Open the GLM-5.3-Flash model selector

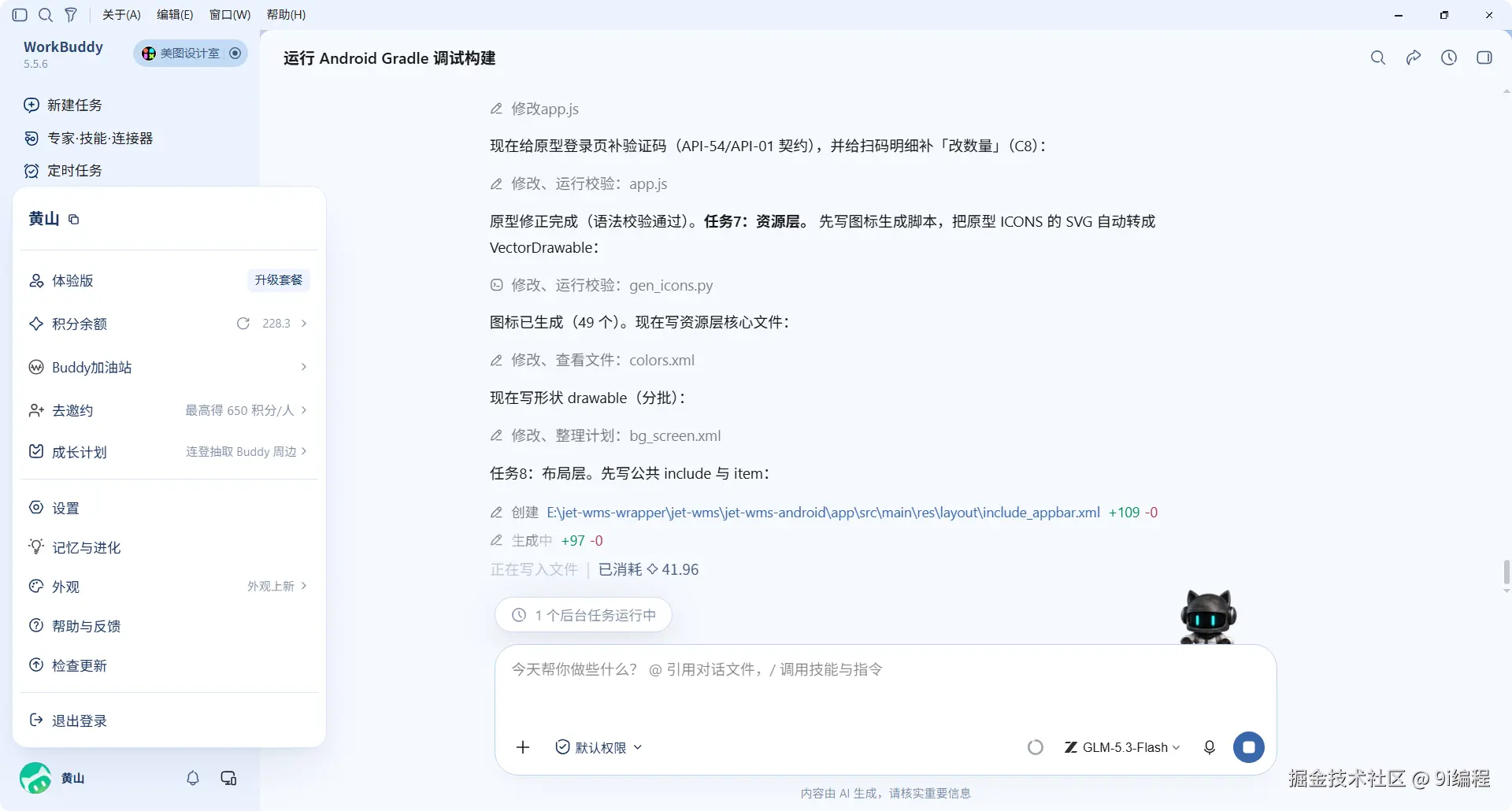coord(1122,747)
